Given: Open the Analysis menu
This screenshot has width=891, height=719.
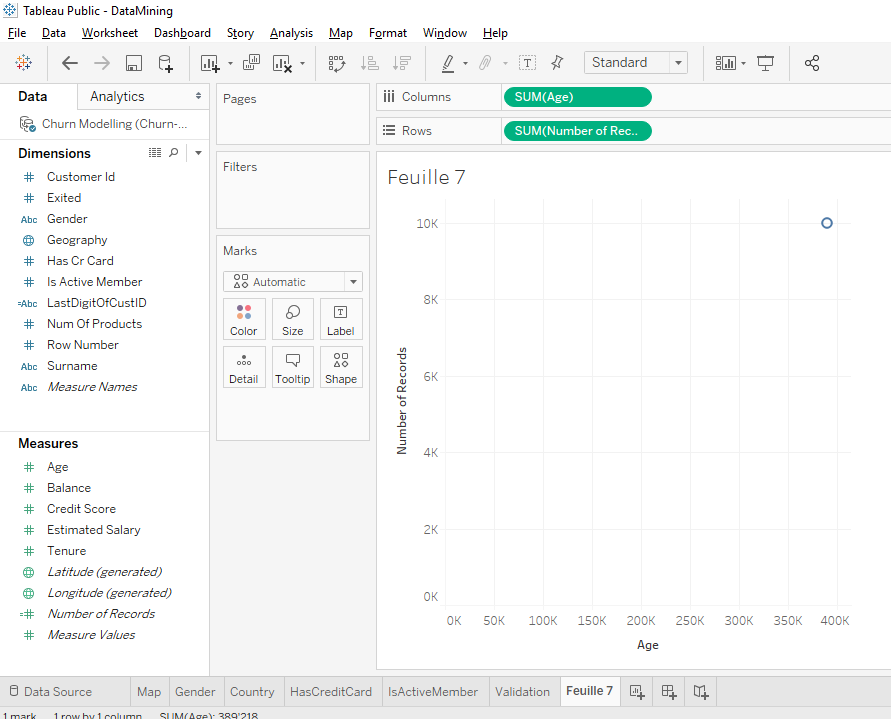Looking at the screenshot, I should [x=291, y=33].
